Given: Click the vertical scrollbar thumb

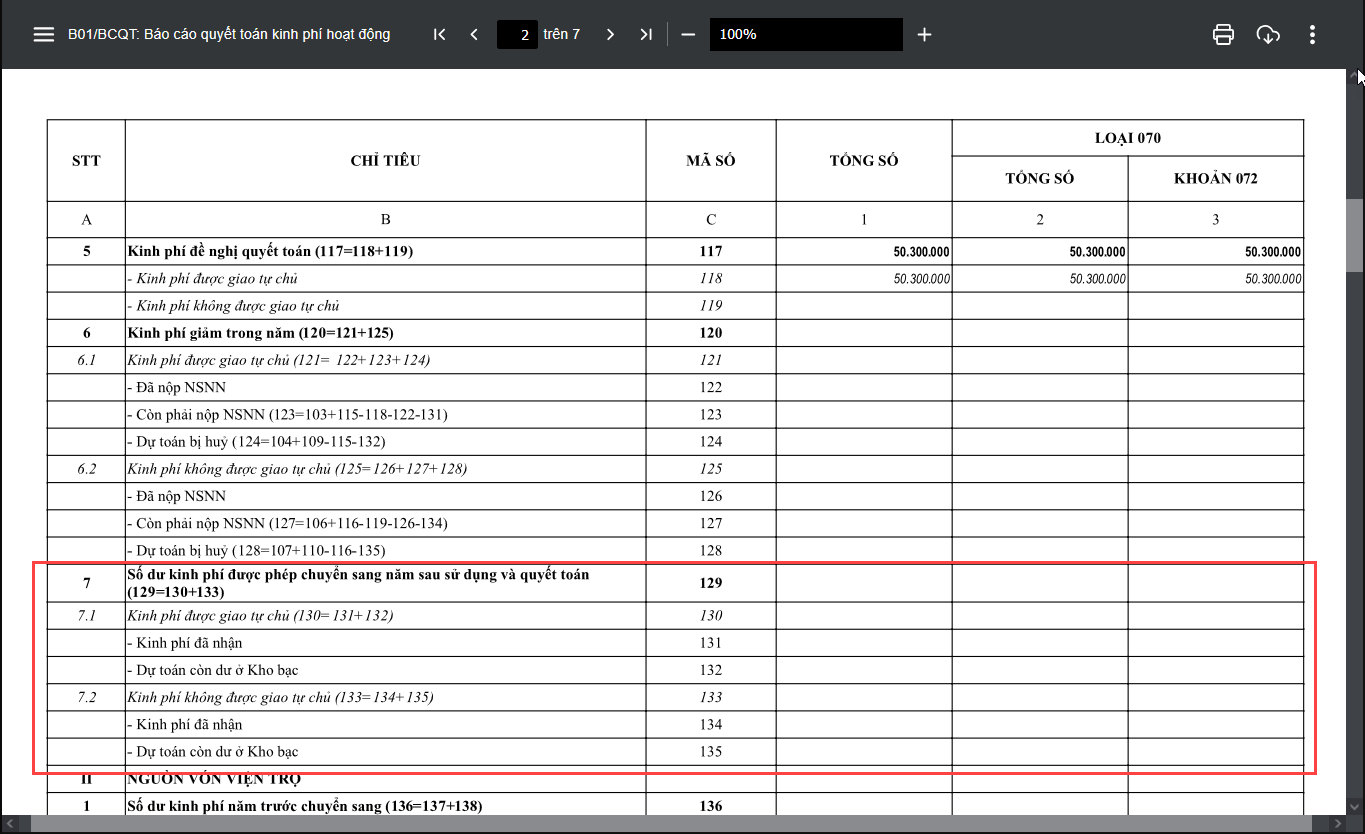Looking at the screenshot, I should (1355, 235).
